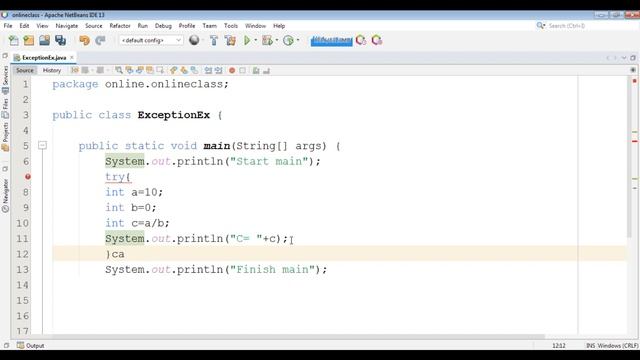This screenshot has width=640, height=360.
Task: Toggle Highlight Search in editor toolbar
Action: 150,71
